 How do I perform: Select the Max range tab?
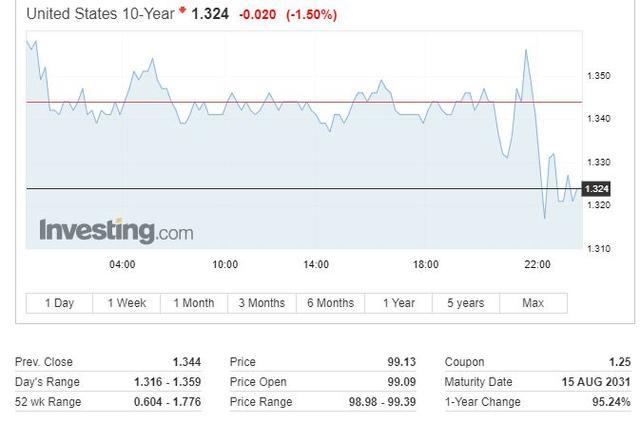coord(533,303)
